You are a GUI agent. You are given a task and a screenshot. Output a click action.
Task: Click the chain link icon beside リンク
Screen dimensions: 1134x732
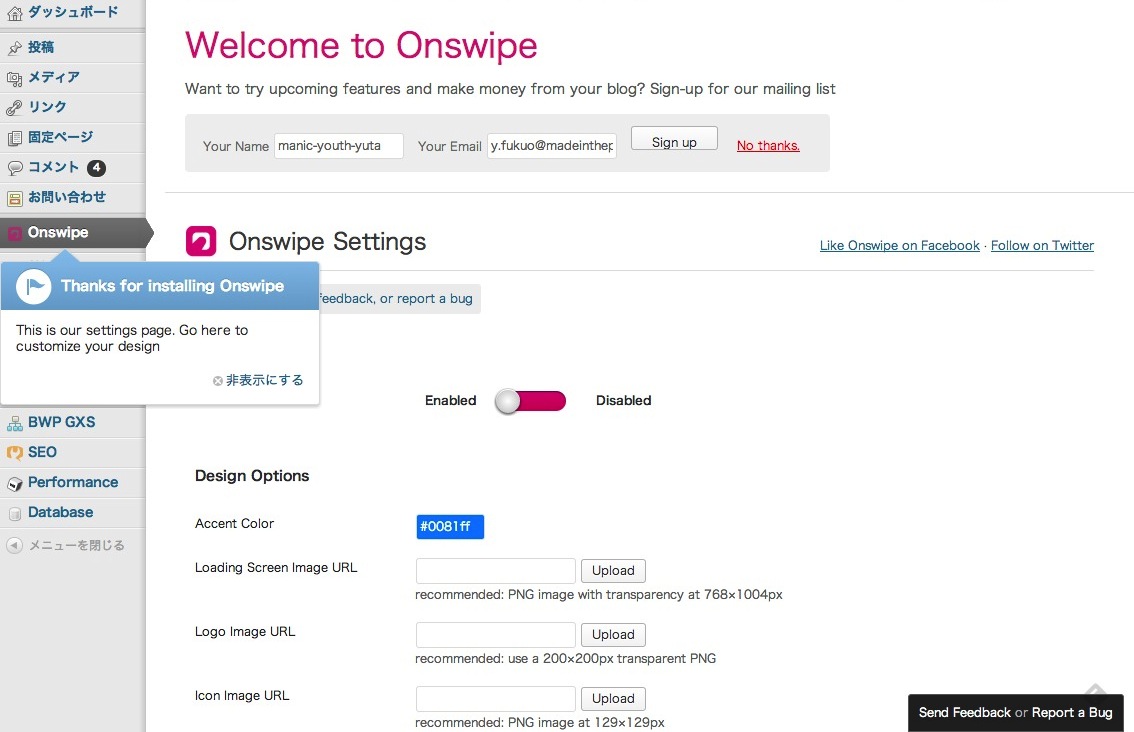point(14,108)
